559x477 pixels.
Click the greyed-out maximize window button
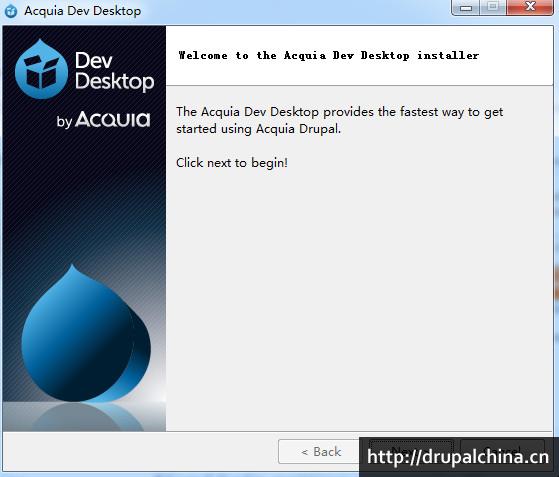pyautogui.click(x=493, y=7)
